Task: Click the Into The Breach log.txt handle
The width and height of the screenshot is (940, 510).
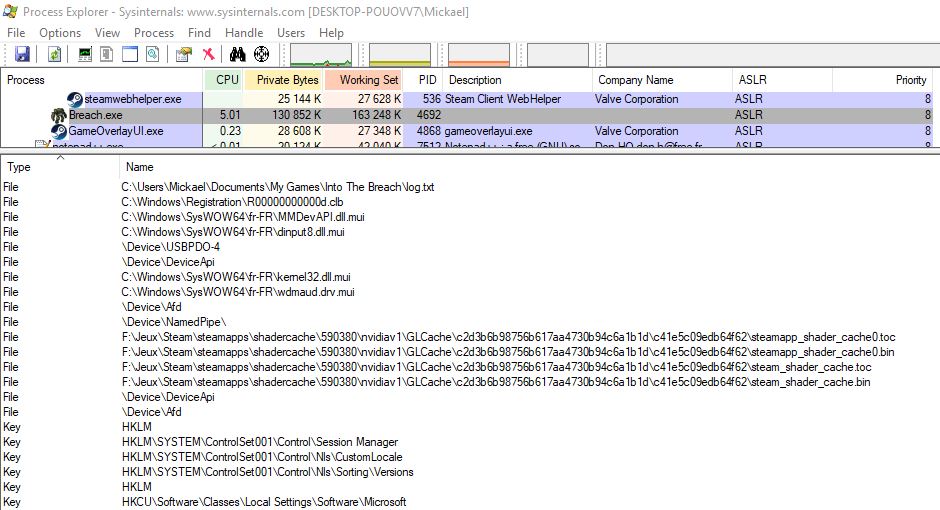Action: click(x=278, y=187)
